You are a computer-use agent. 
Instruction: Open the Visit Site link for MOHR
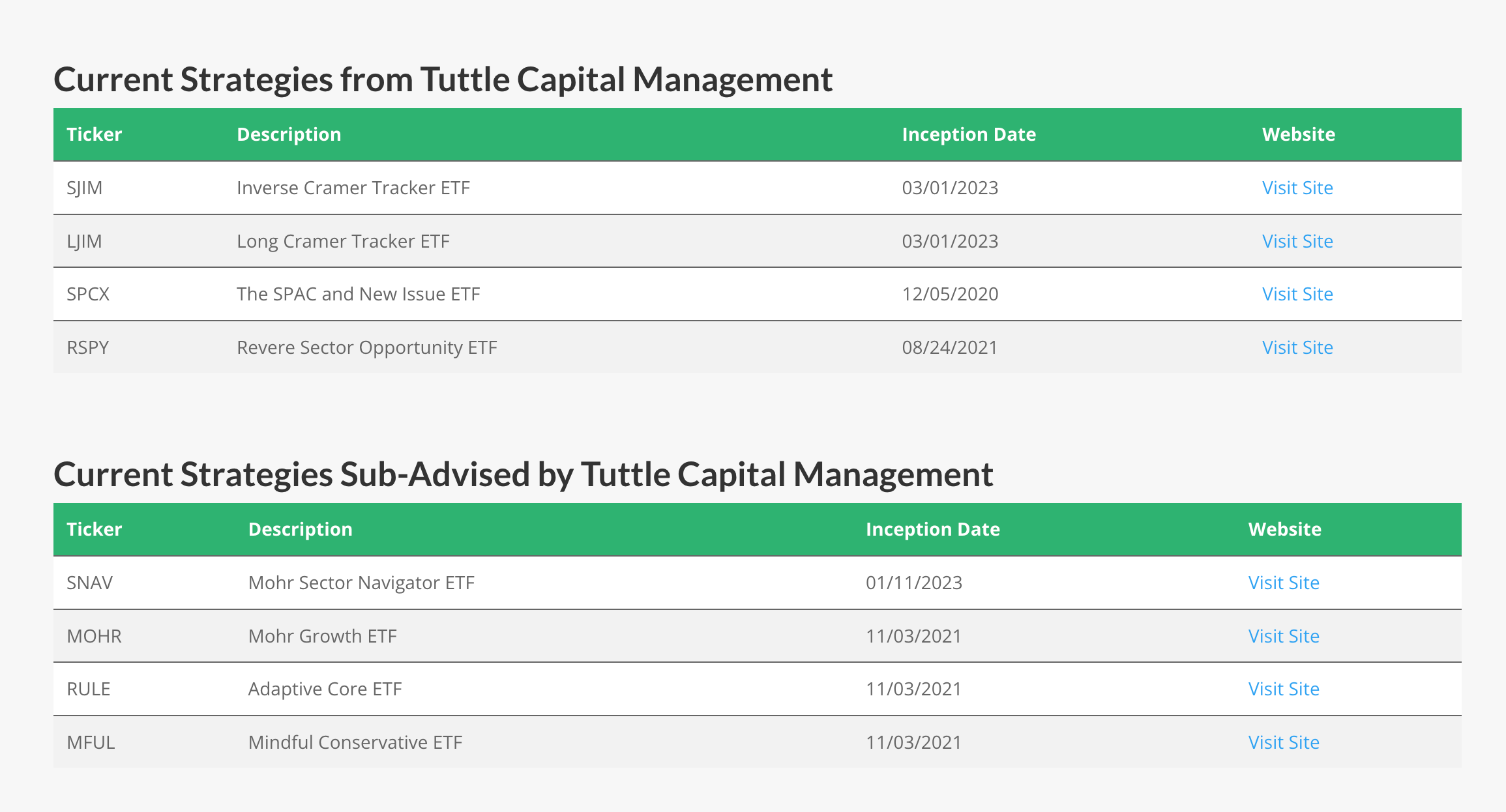tap(1283, 636)
